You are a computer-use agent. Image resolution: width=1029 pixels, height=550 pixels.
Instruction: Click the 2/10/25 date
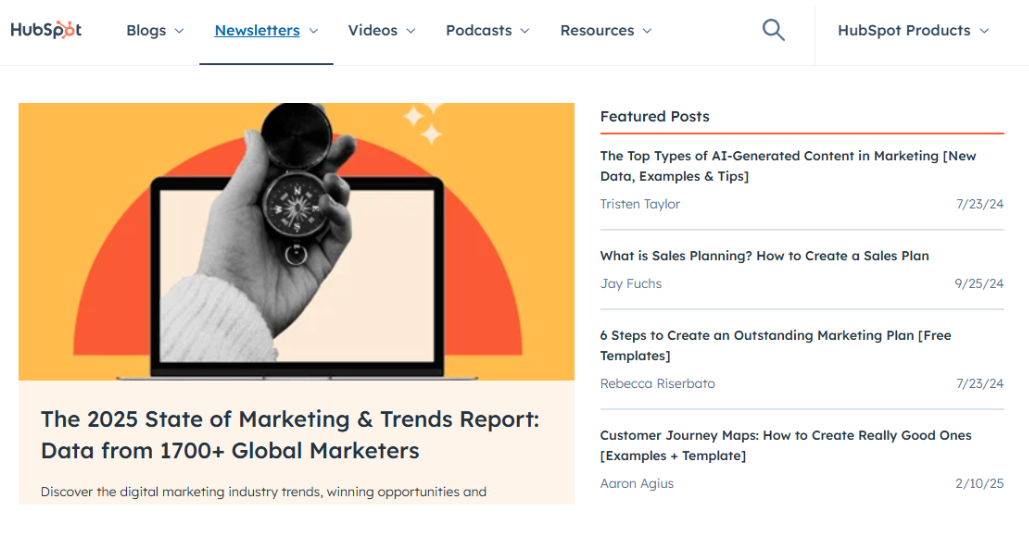point(979,484)
